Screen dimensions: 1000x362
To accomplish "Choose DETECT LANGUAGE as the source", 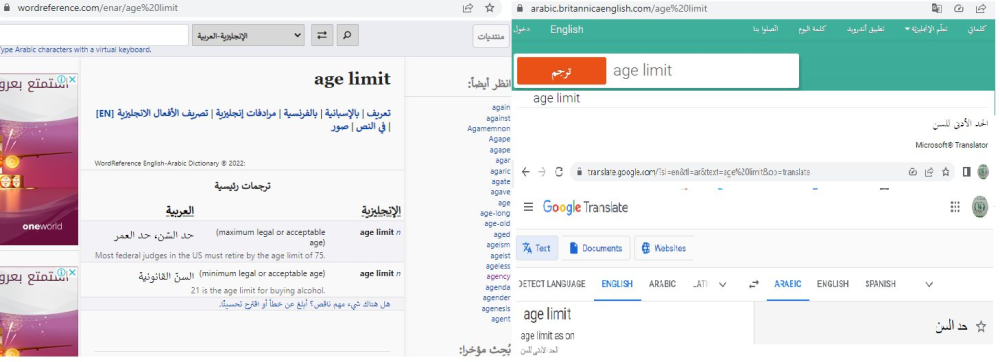I will click(x=552, y=284).
